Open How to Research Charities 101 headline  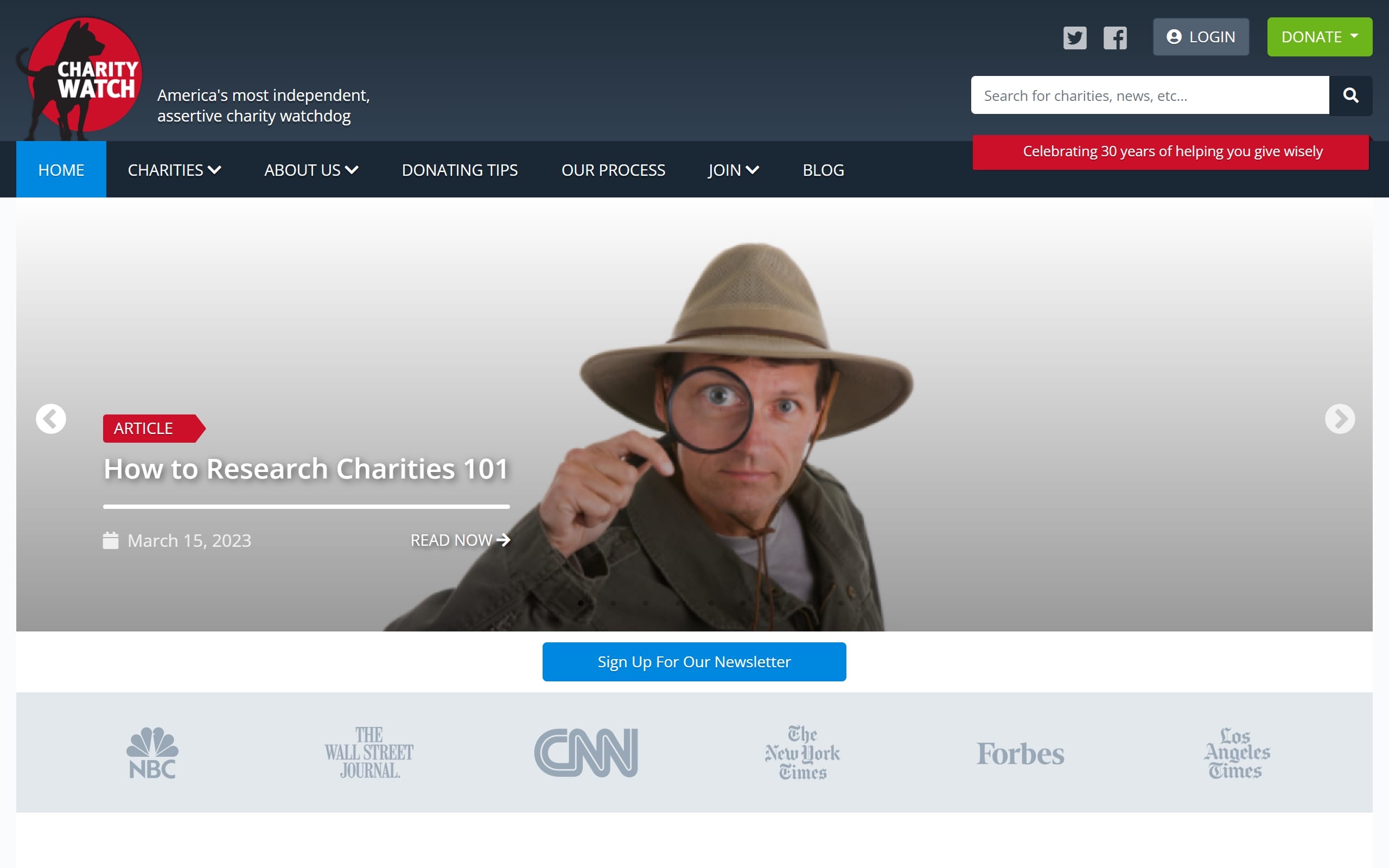[x=306, y=468]
